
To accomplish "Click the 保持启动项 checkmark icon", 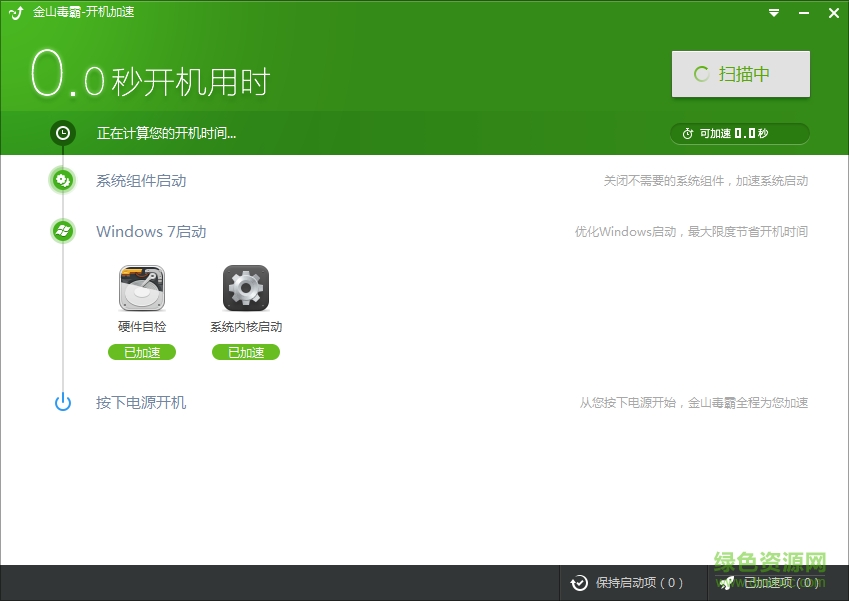I will click(x=579, y=583).
